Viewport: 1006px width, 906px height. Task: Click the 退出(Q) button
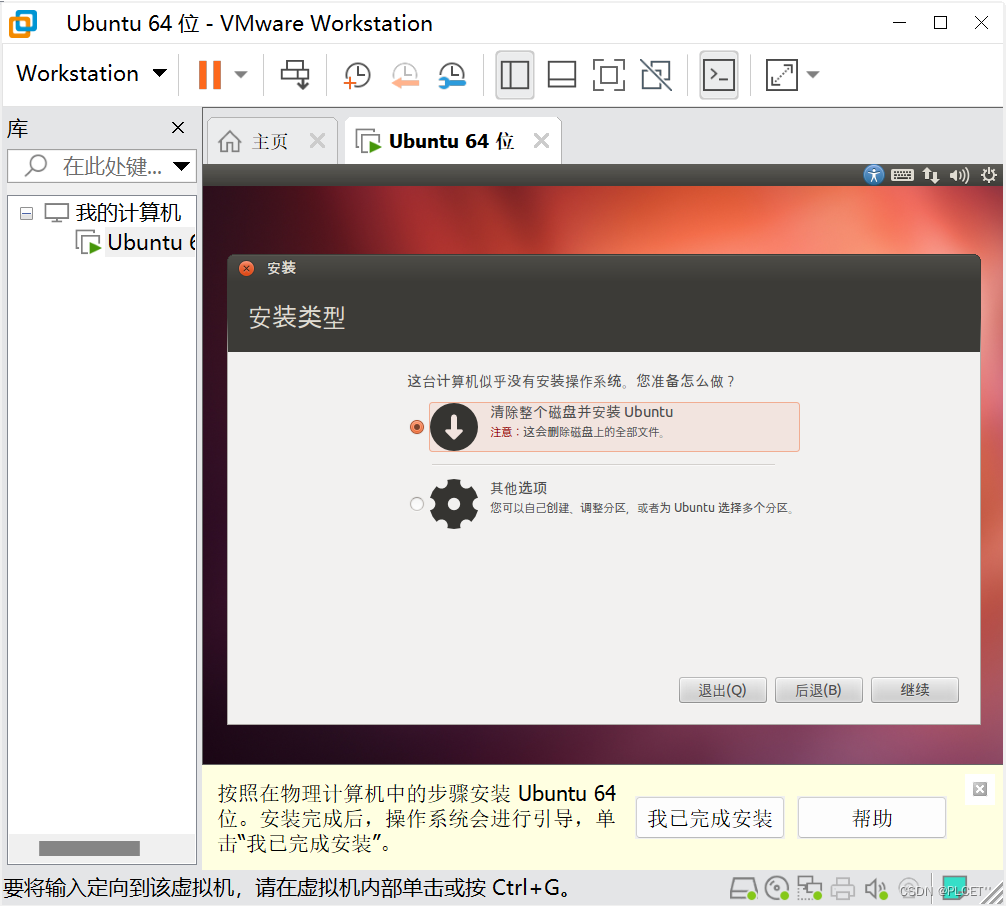pyautogui.click(x=722, y=690)
